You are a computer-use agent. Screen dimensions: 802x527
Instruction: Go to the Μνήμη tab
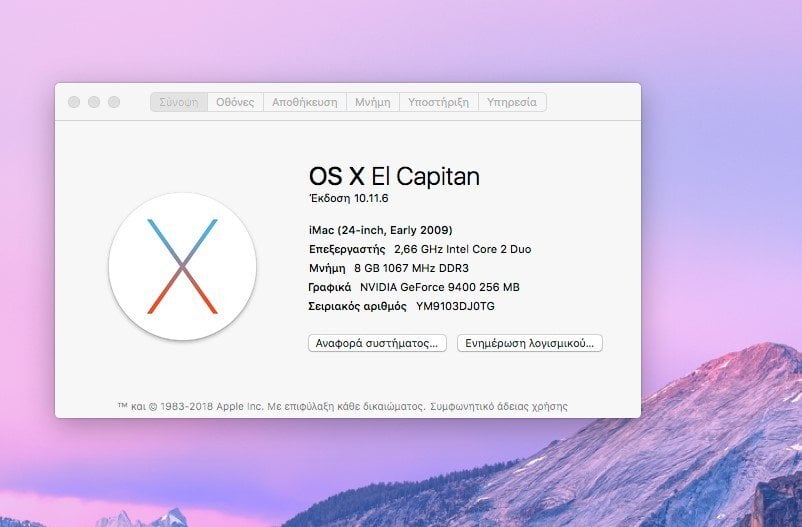tap(372, 102)
